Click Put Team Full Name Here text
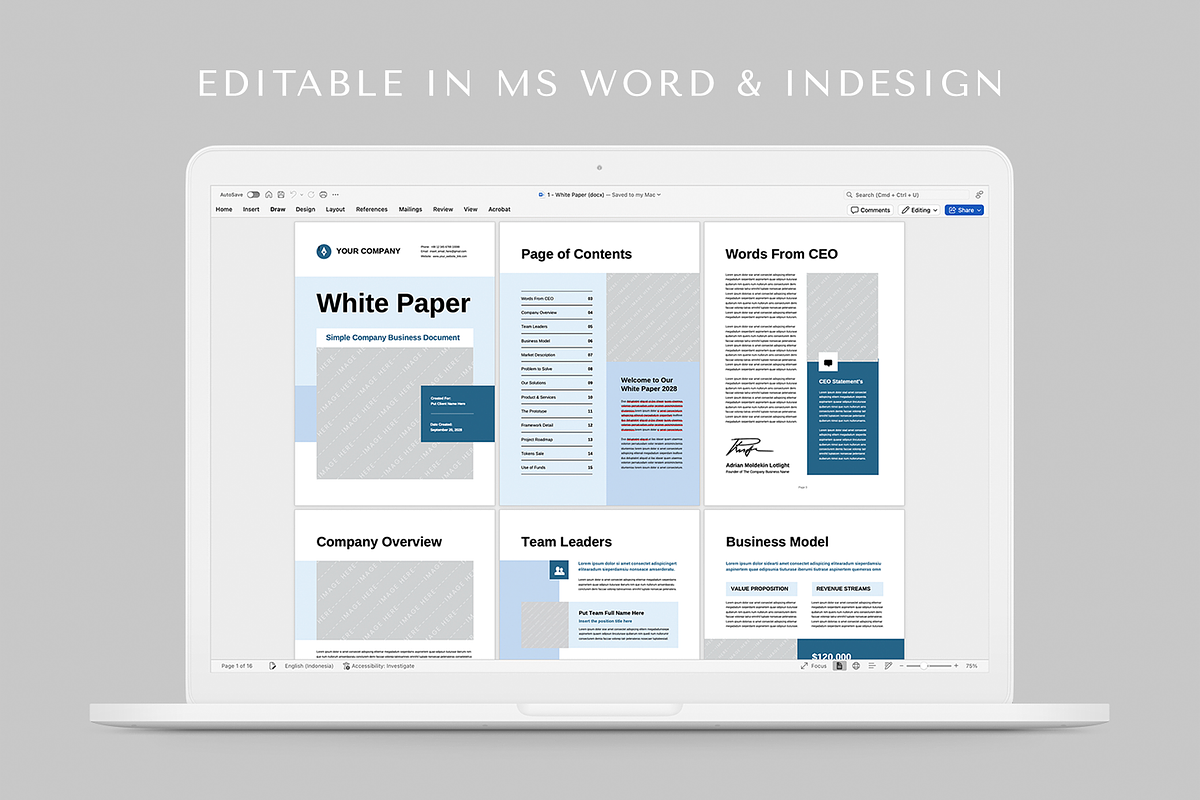 coord(611,613)
